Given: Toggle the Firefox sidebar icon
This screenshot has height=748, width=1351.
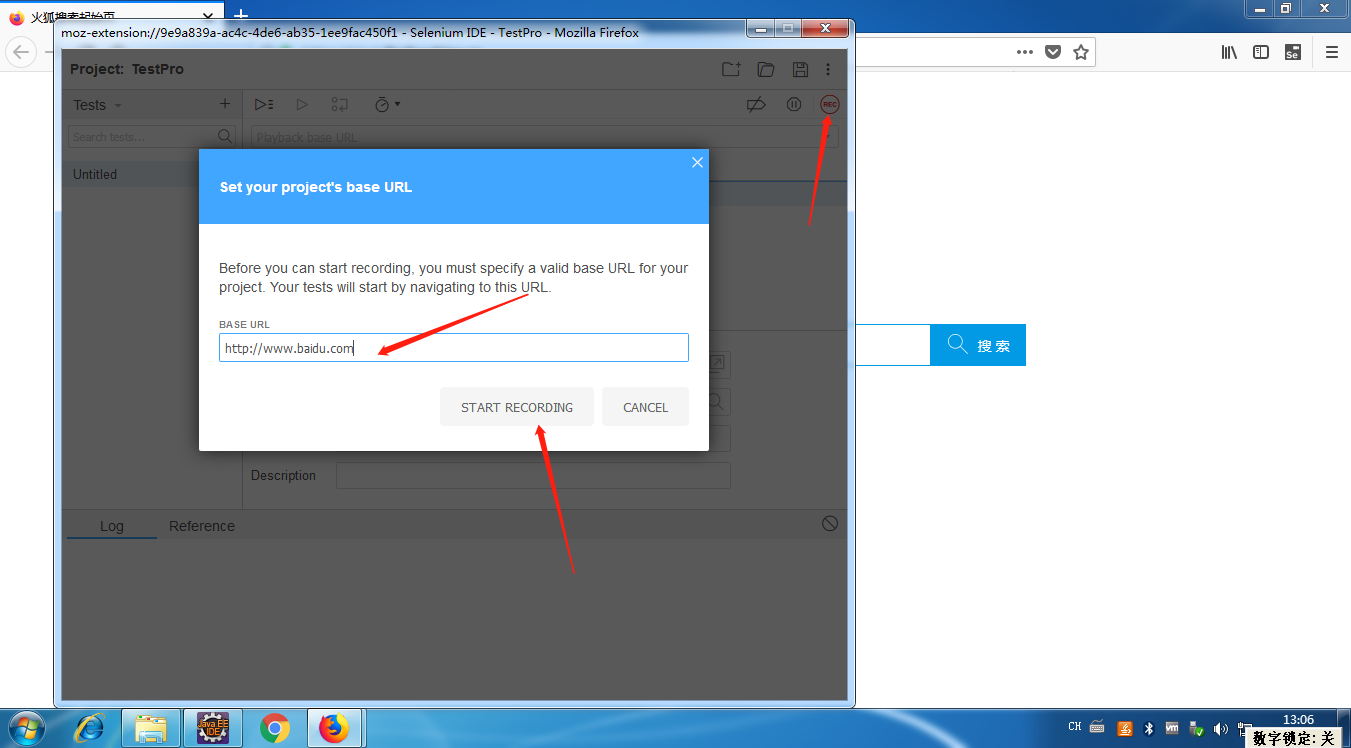Looking at the screenshot, I should (x=1261, y=52).
